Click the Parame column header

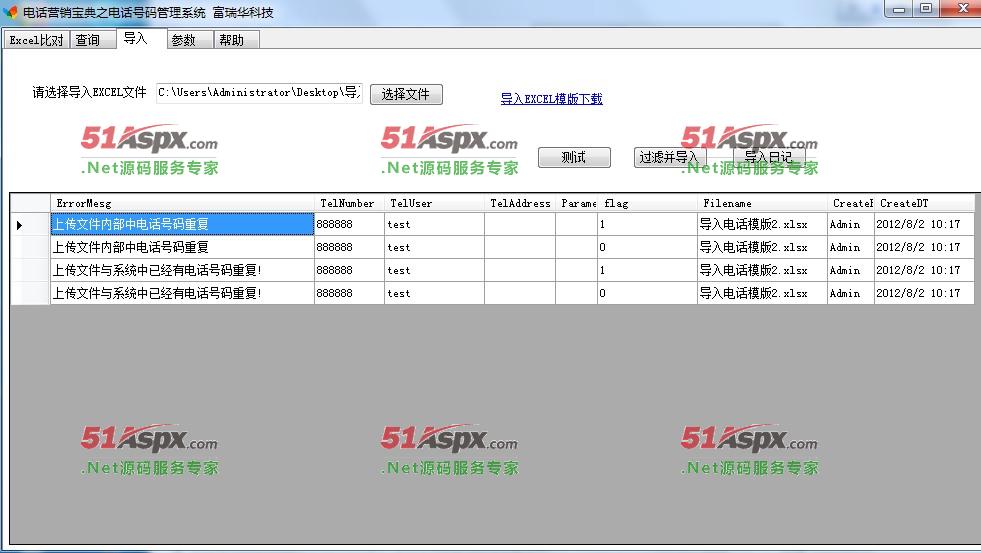point(576,203)
